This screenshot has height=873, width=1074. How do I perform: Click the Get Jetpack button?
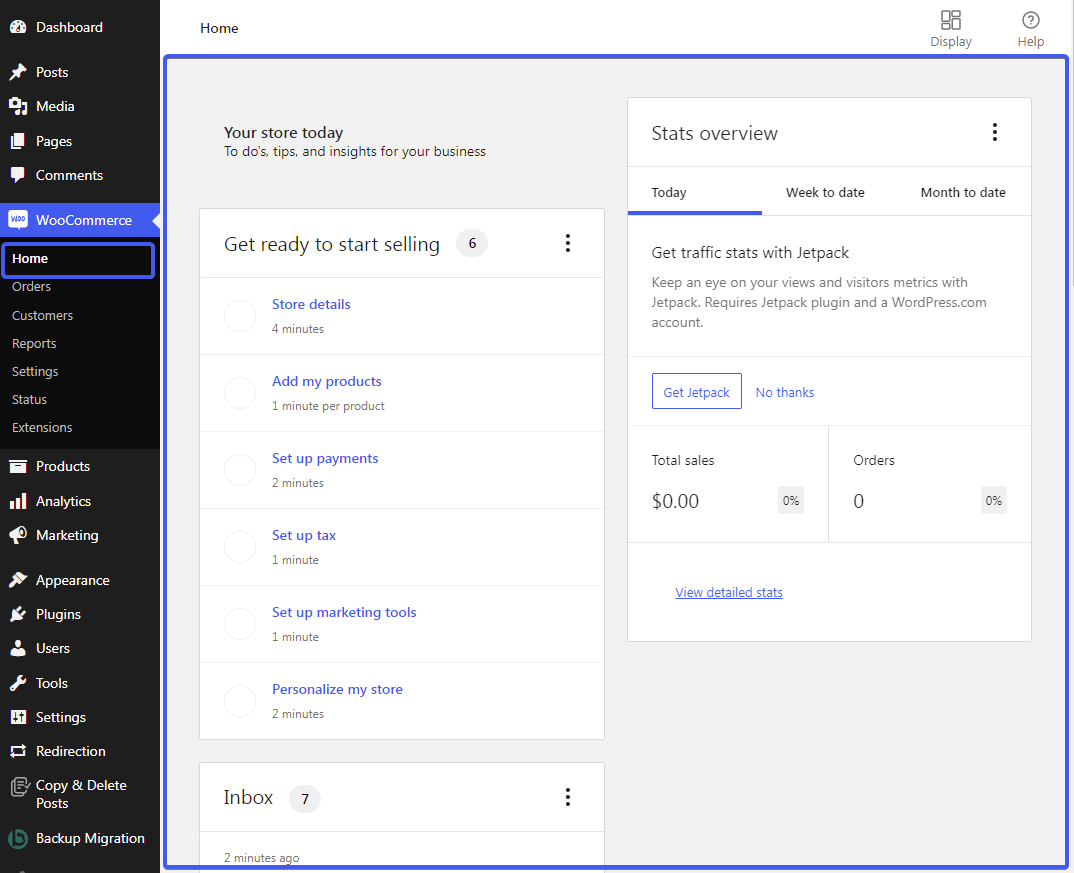click(x=696, y=392)
